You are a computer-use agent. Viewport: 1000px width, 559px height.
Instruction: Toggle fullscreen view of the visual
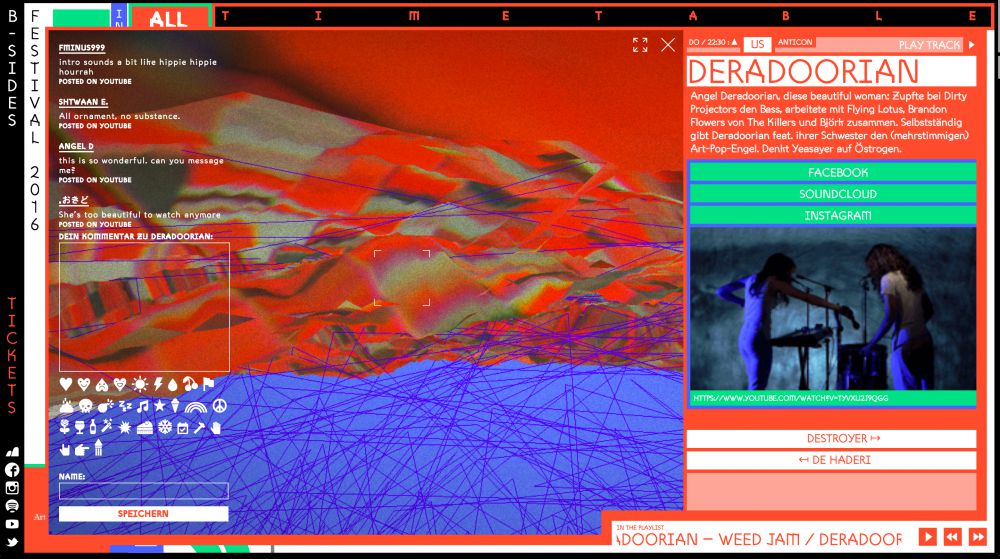tap(640, 45)
